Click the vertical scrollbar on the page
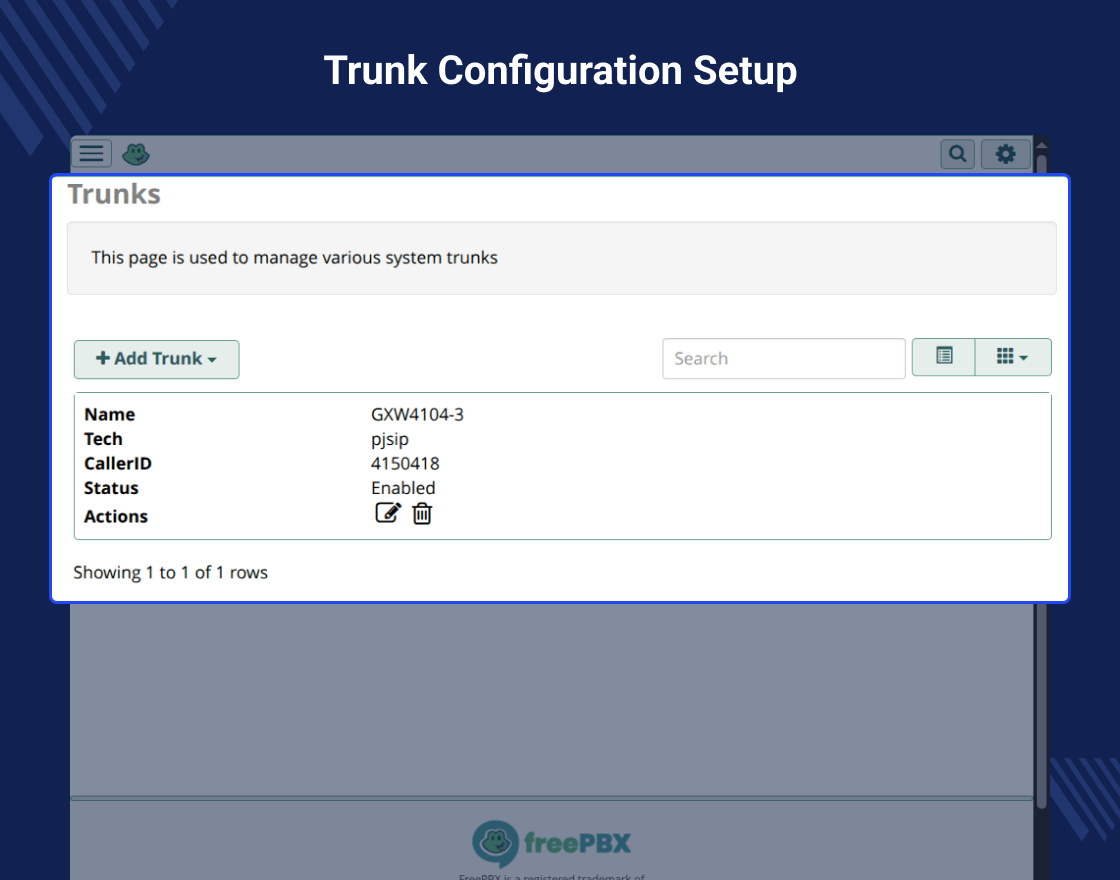 point(1041,480)
